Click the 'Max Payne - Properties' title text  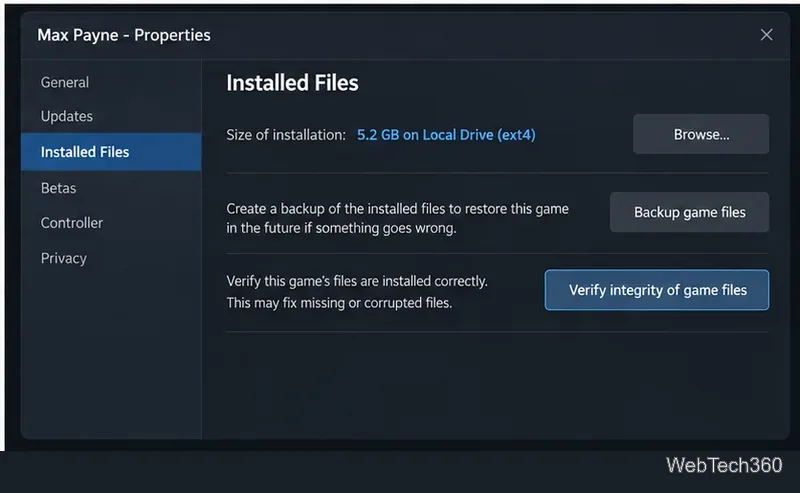click(x=124, y=35)
